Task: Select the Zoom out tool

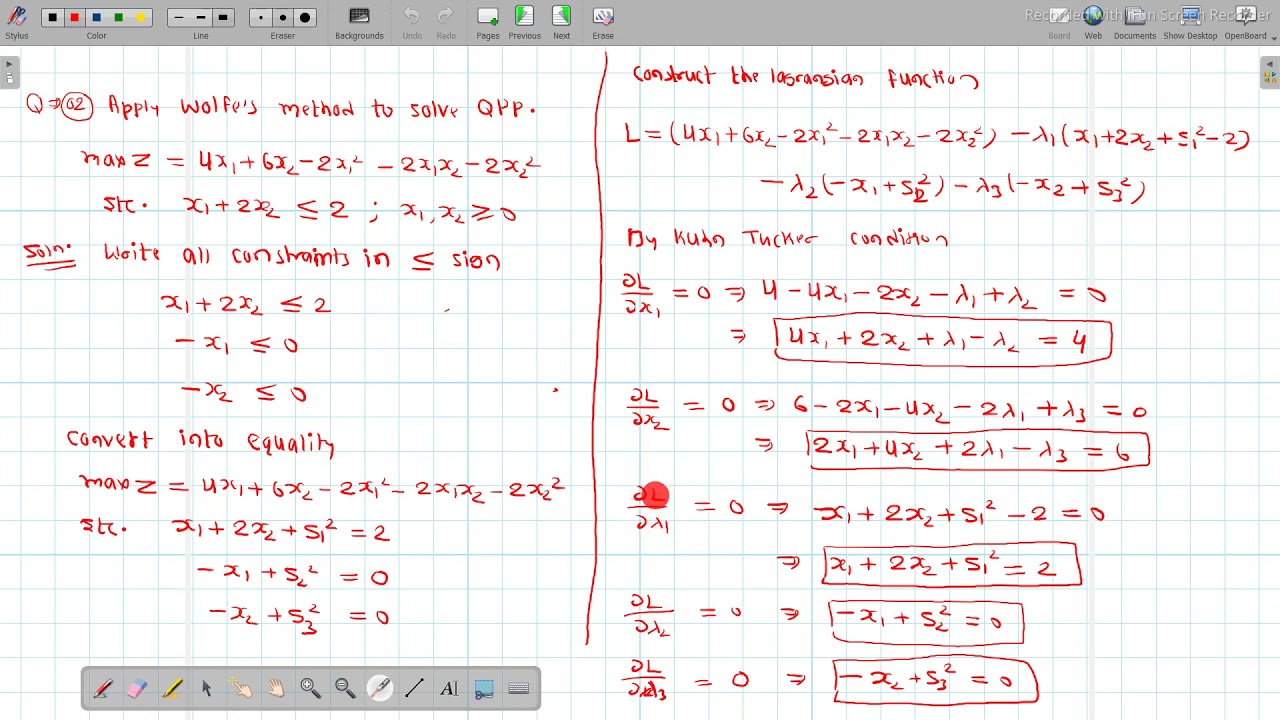Action: click(x=345, y=689)
